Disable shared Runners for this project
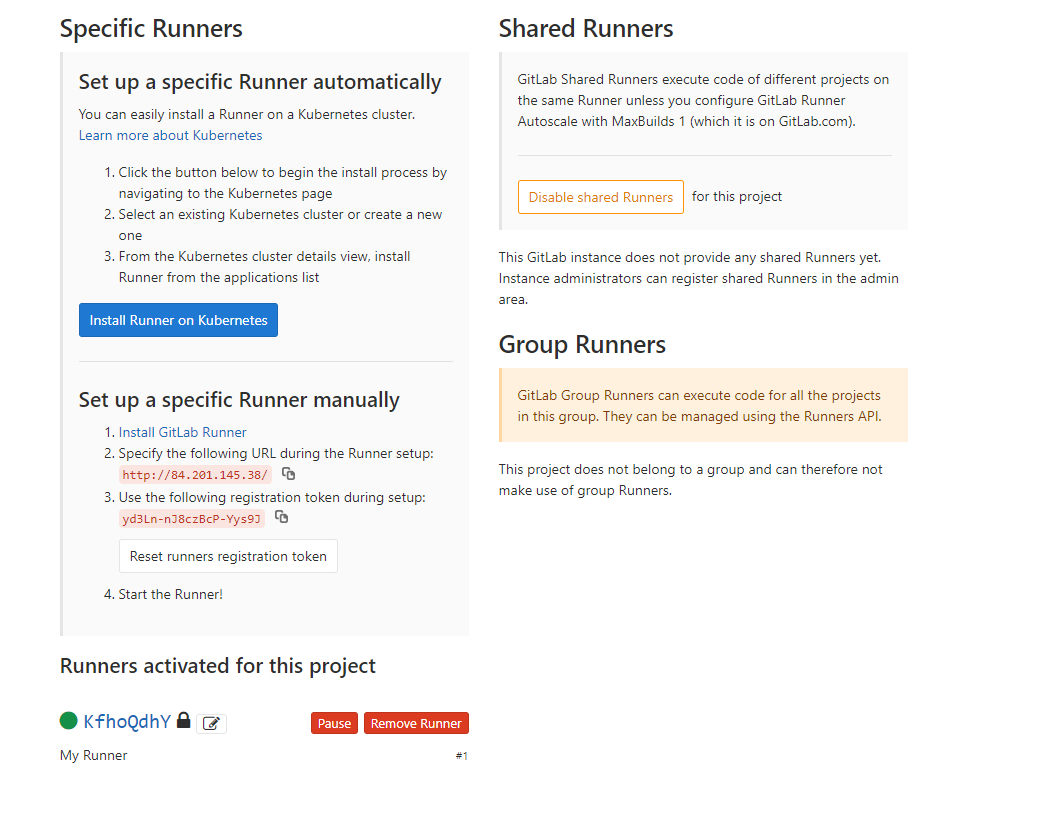 click(600, 197)
